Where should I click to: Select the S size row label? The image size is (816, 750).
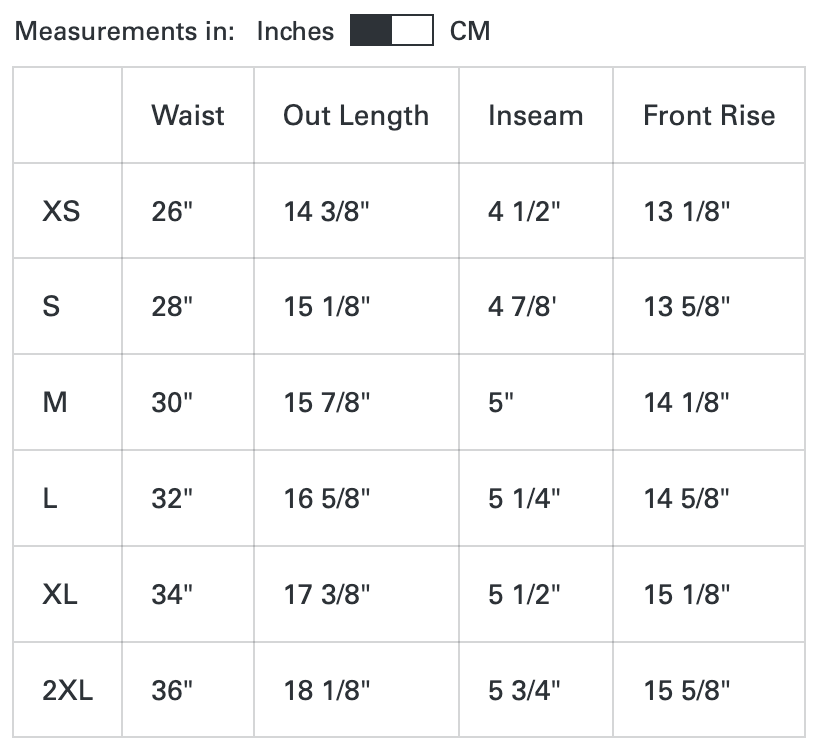click(51, 306)
